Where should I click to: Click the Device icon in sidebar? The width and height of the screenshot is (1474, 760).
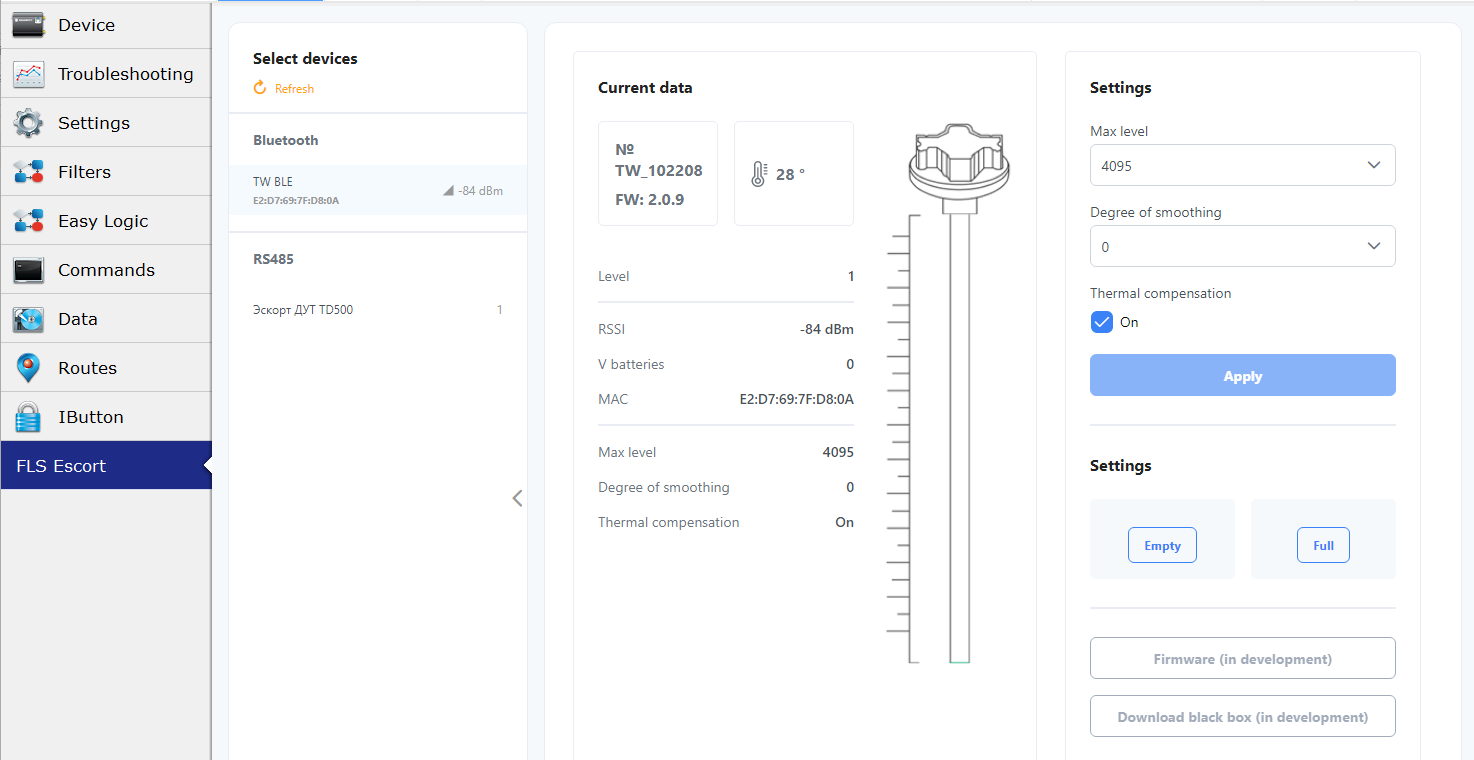(x=28, y=25)
